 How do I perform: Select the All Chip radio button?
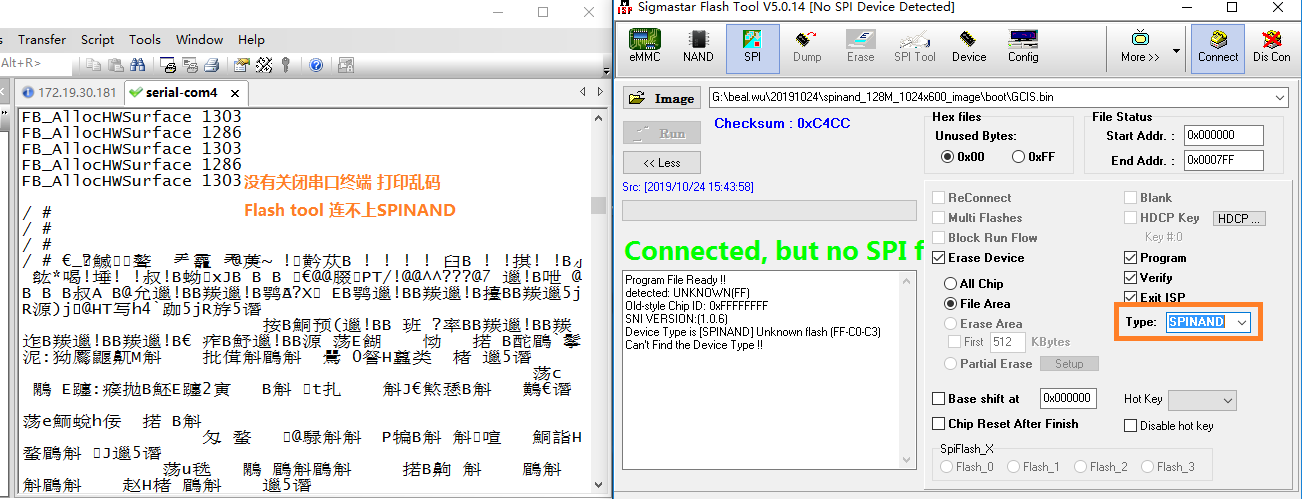point(951,284)
